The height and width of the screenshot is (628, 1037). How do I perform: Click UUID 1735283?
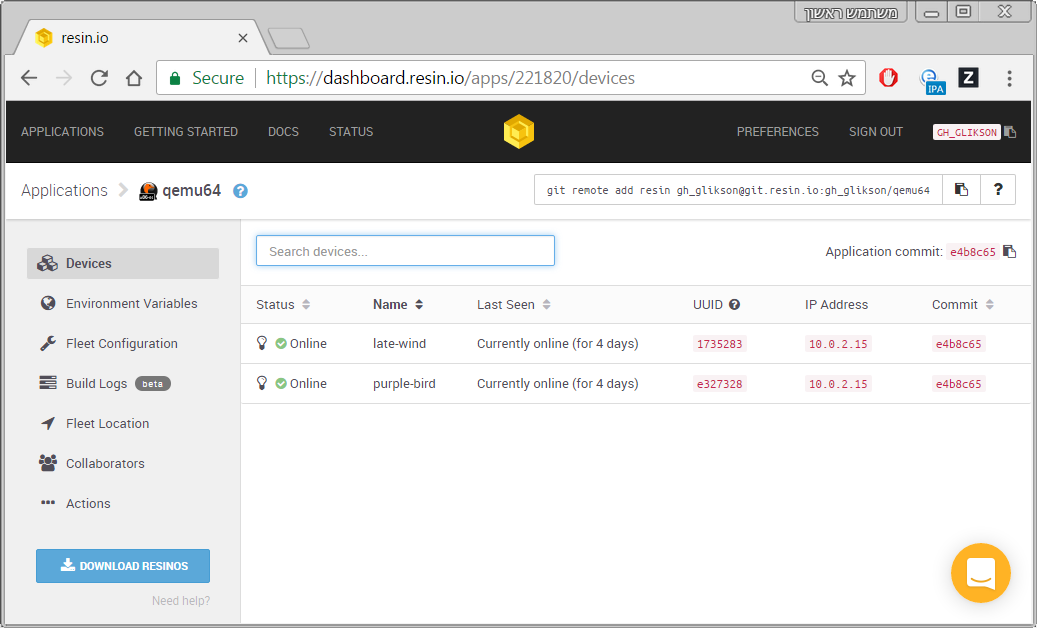pos(720,344)
